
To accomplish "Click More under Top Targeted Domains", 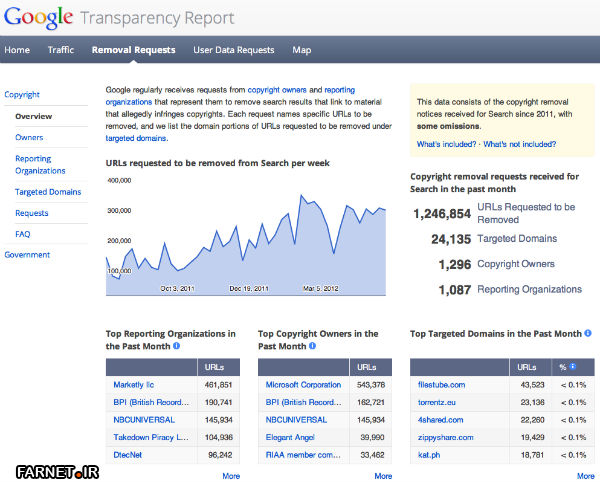I will (x=585, y=476).
